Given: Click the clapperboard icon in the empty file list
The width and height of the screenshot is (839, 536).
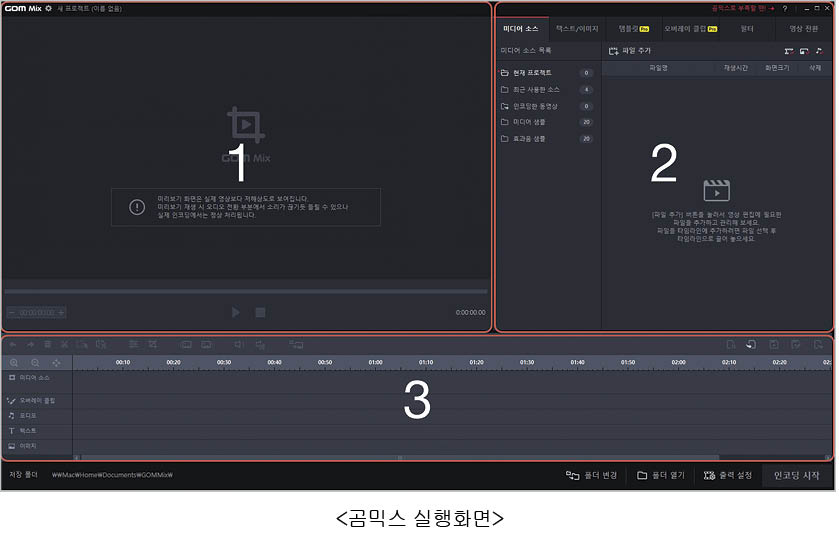Looking at the screenshot, I should click(718, 190).
